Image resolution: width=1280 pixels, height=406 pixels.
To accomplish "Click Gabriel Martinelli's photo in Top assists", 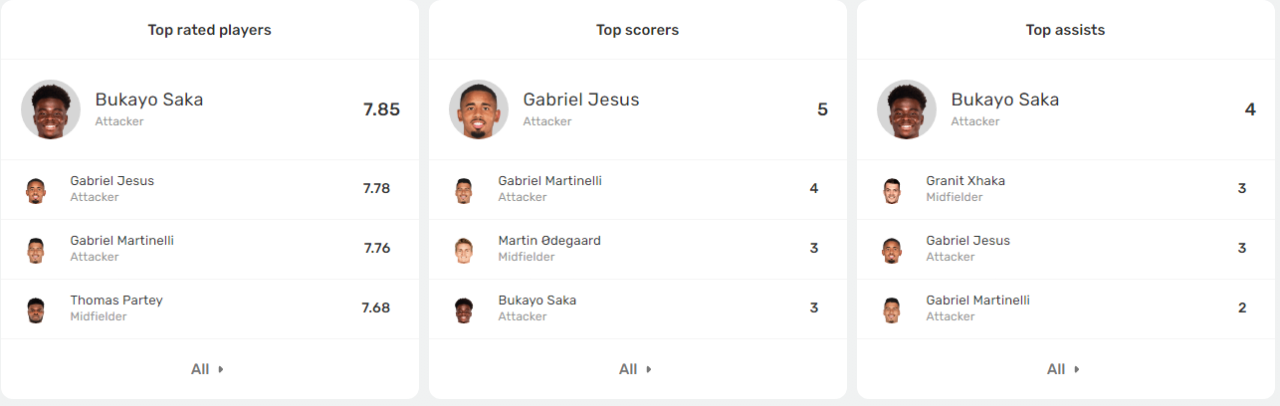I will tap(892, 309).
